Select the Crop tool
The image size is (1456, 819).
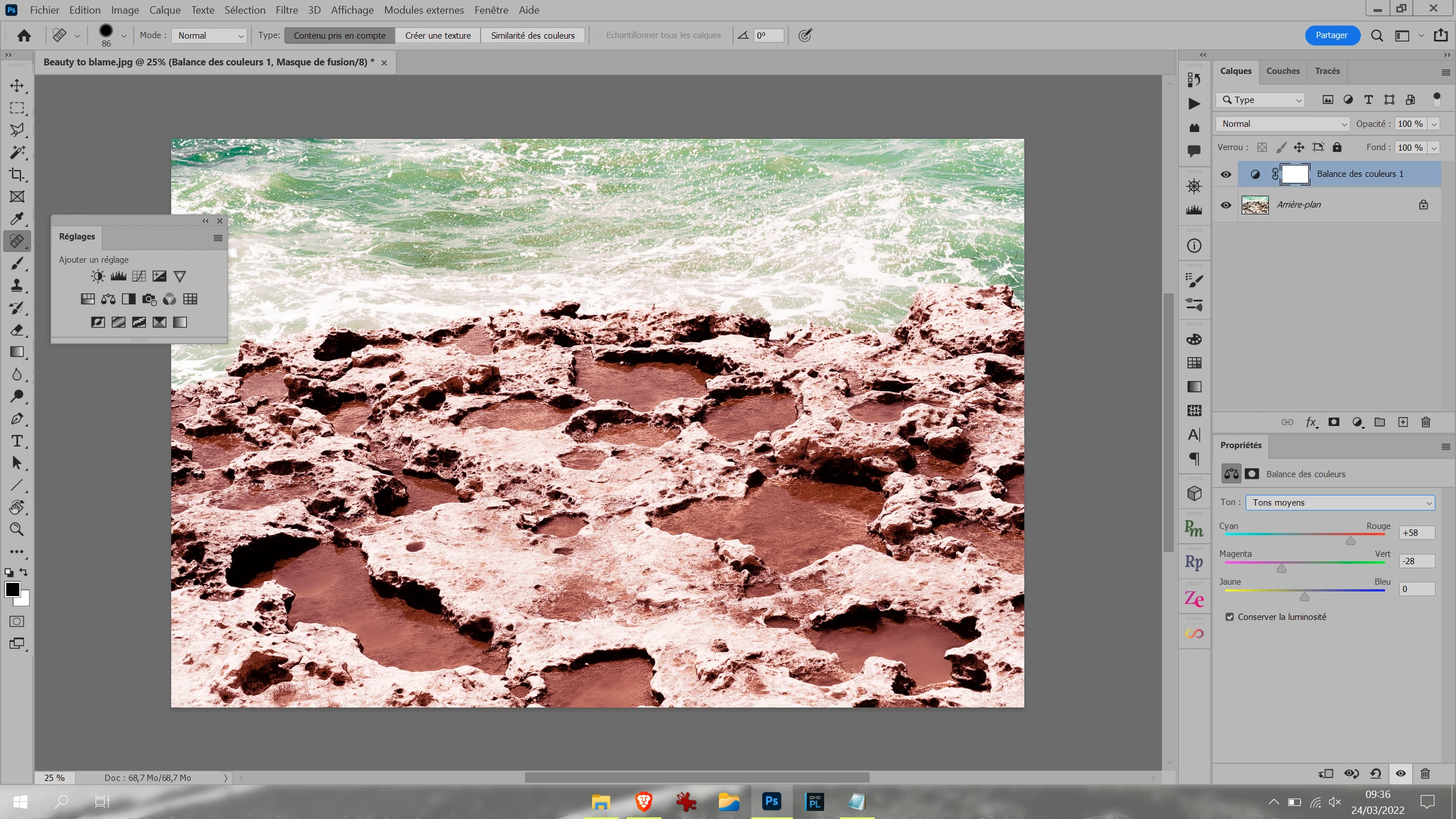coord(17,175)
